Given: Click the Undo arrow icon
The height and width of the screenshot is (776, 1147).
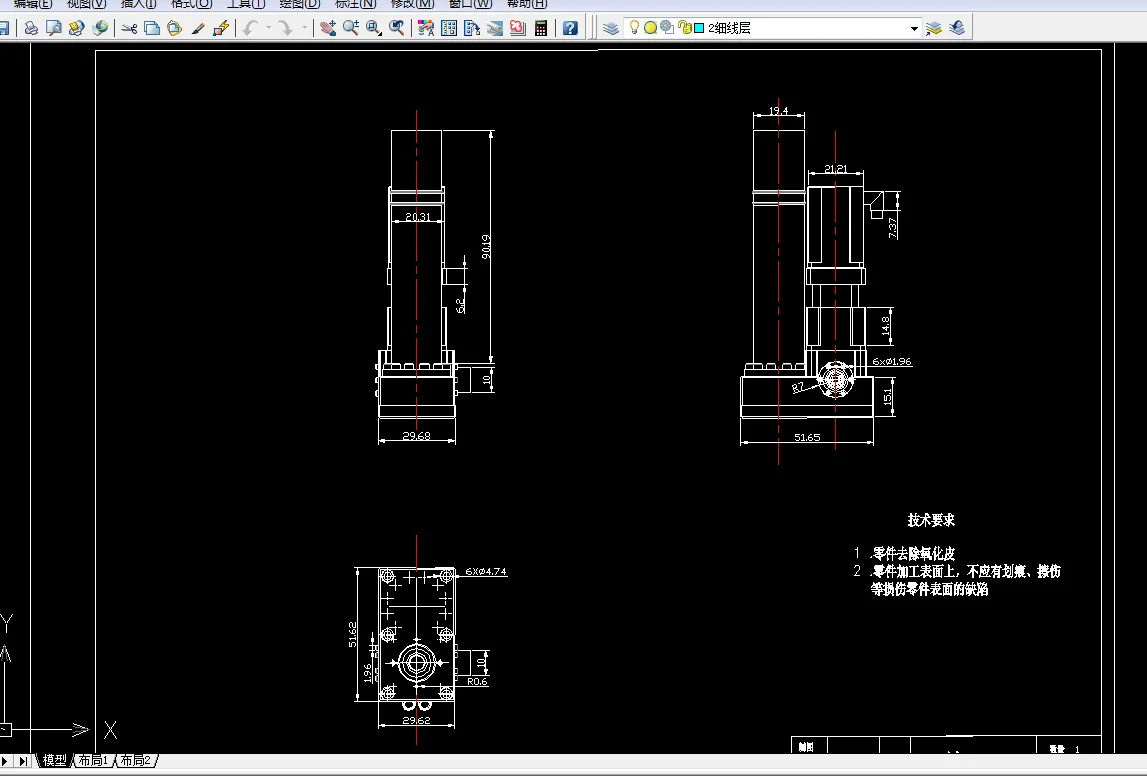Looking at the screenshot, I should point(251,28).
